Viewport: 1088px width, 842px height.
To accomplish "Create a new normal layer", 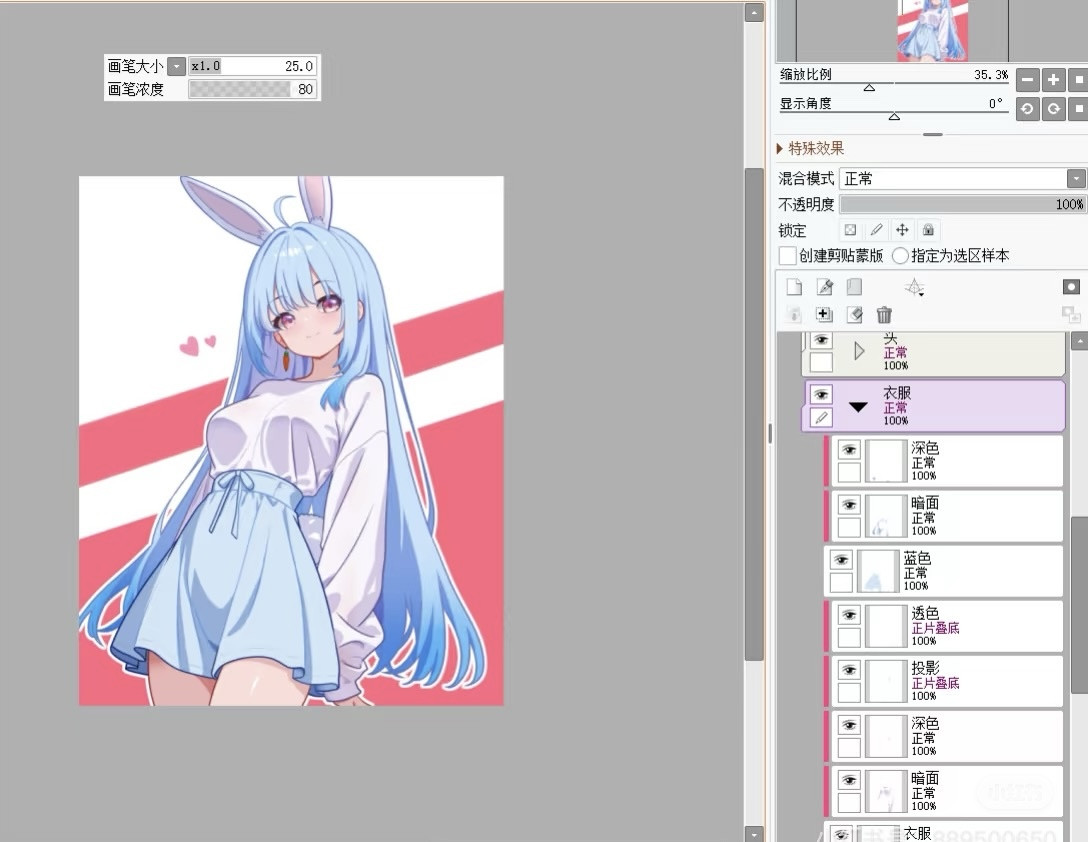I will (x=794, y=287).
